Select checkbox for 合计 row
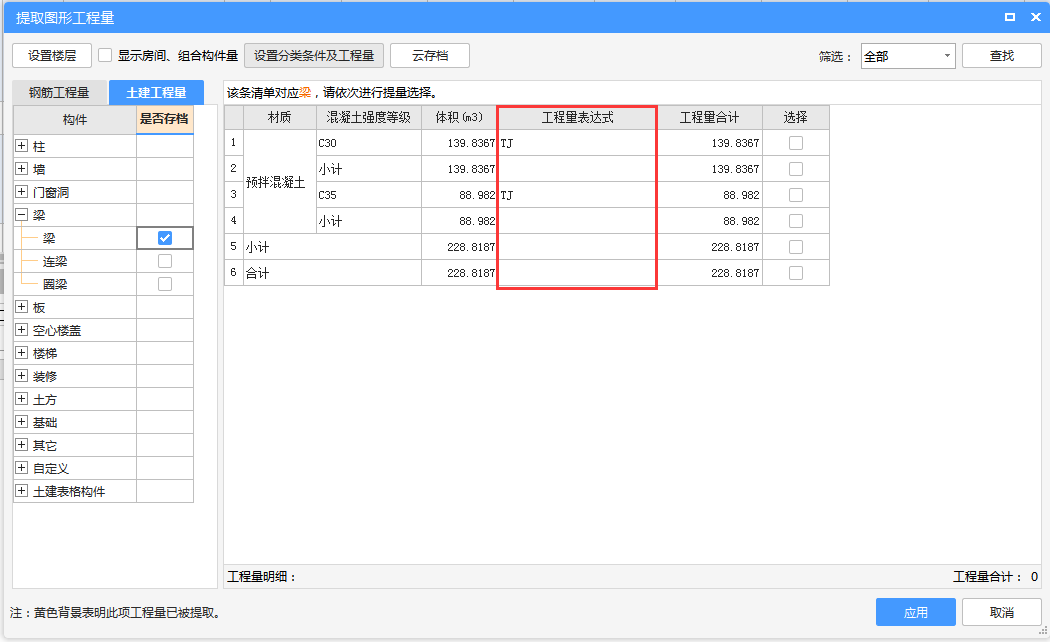 tap(795, 273)
